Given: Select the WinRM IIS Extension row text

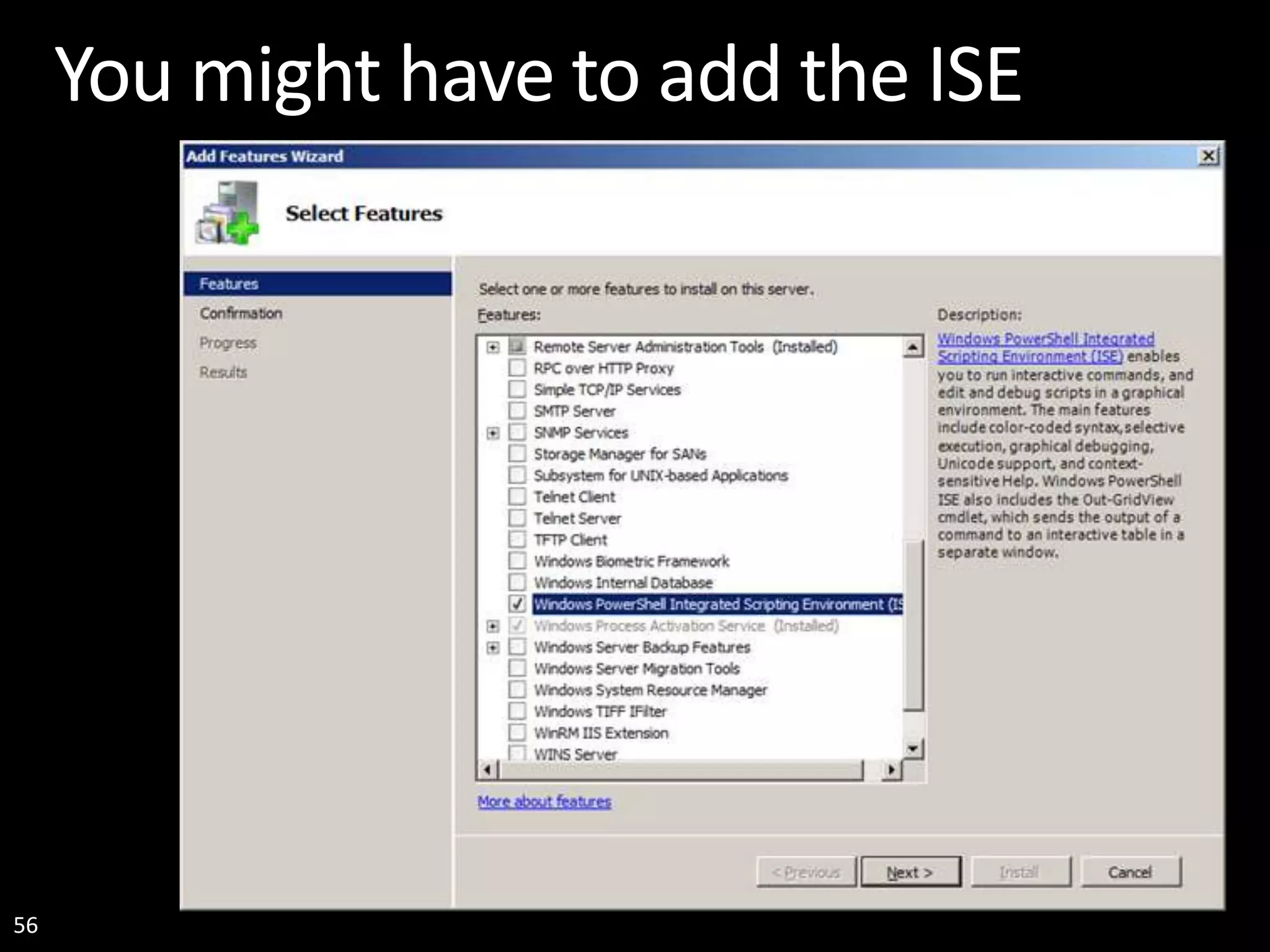Looking at the screenshot, I should click(x=601, y=733).
